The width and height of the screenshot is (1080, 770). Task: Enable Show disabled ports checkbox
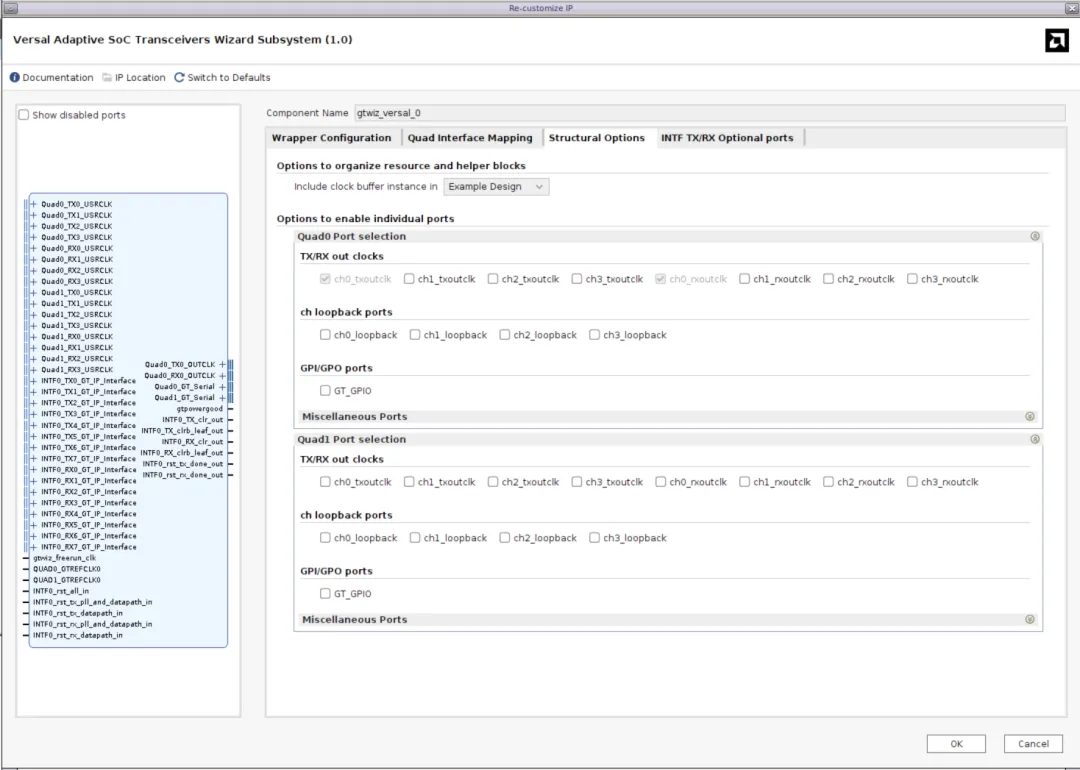coord(24,115)
